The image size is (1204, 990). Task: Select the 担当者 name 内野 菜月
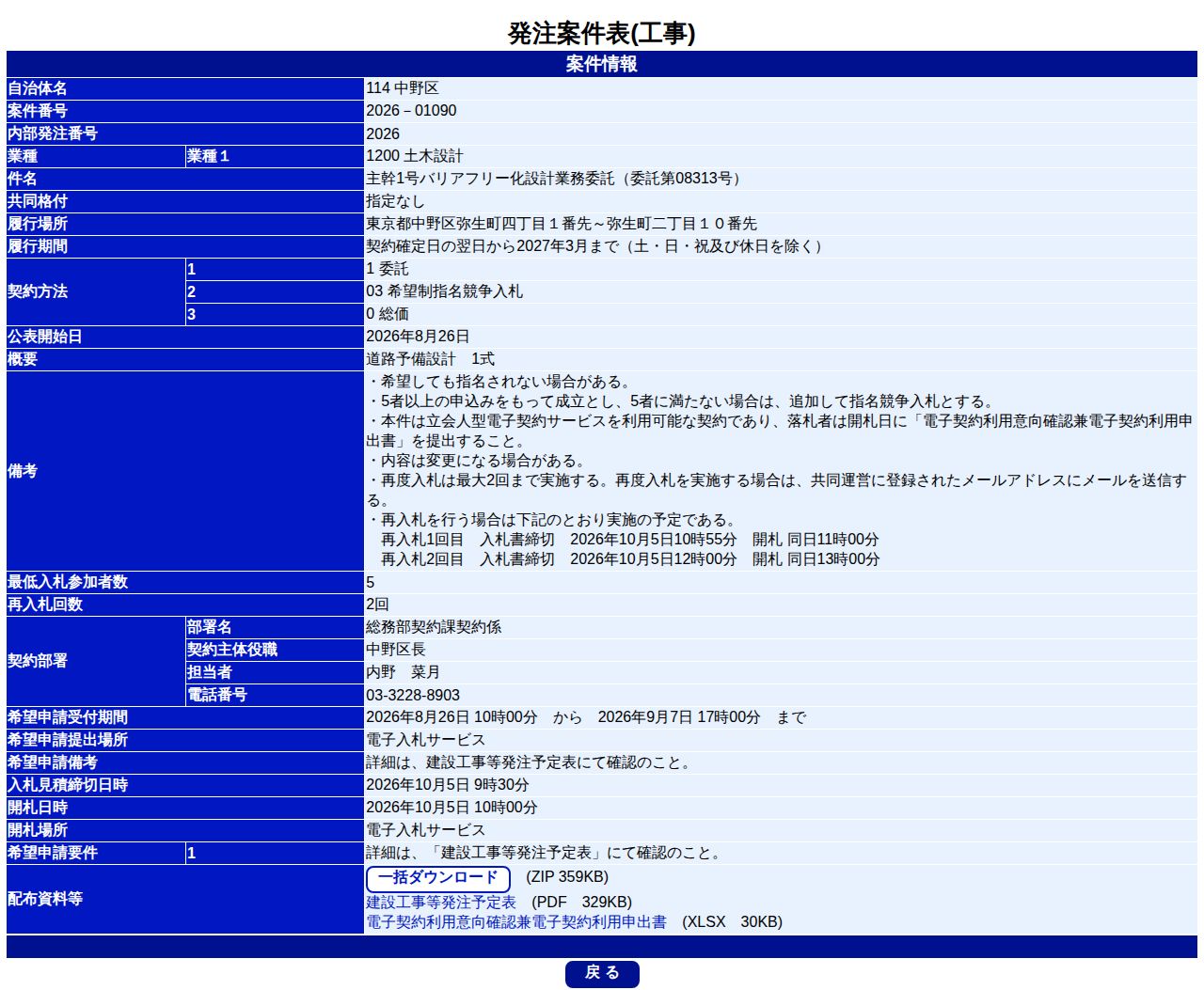click(403, 671)
